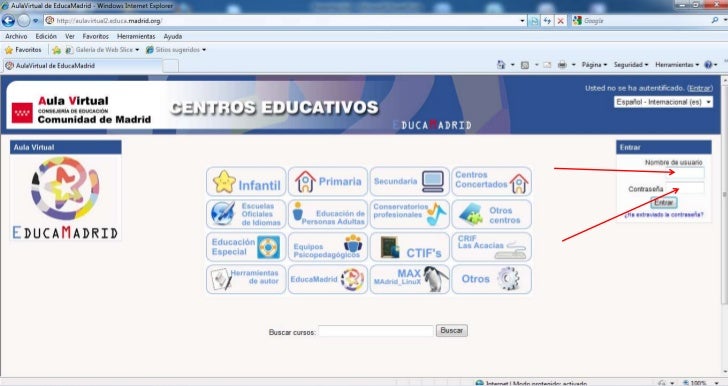Open the Herramientas menu in menu bar
This screenshot has width=728, height=386.
click(x=136, y=36)
